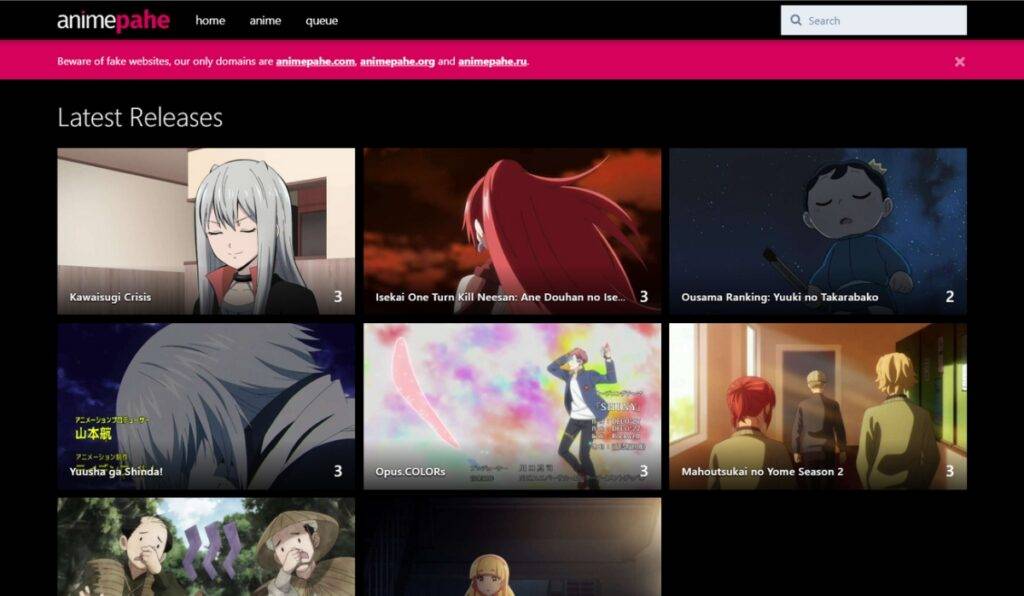Screen dimensions: 1024x596
Task: Follow the animepahe.com link
Action: pos(315,61)
